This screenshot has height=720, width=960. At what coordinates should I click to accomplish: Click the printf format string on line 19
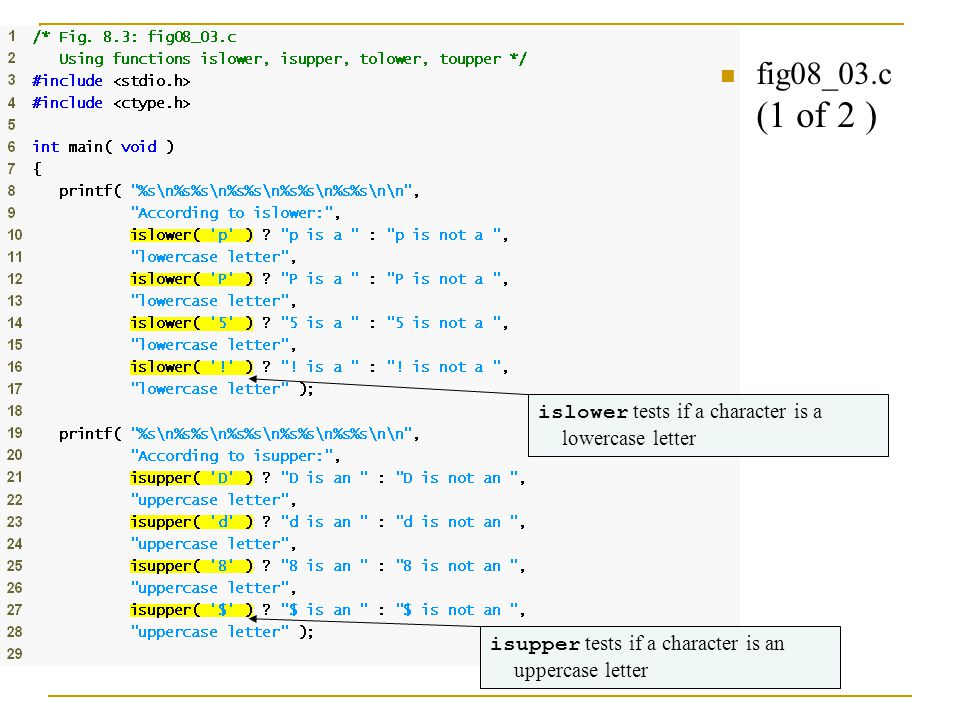(271, 434)
